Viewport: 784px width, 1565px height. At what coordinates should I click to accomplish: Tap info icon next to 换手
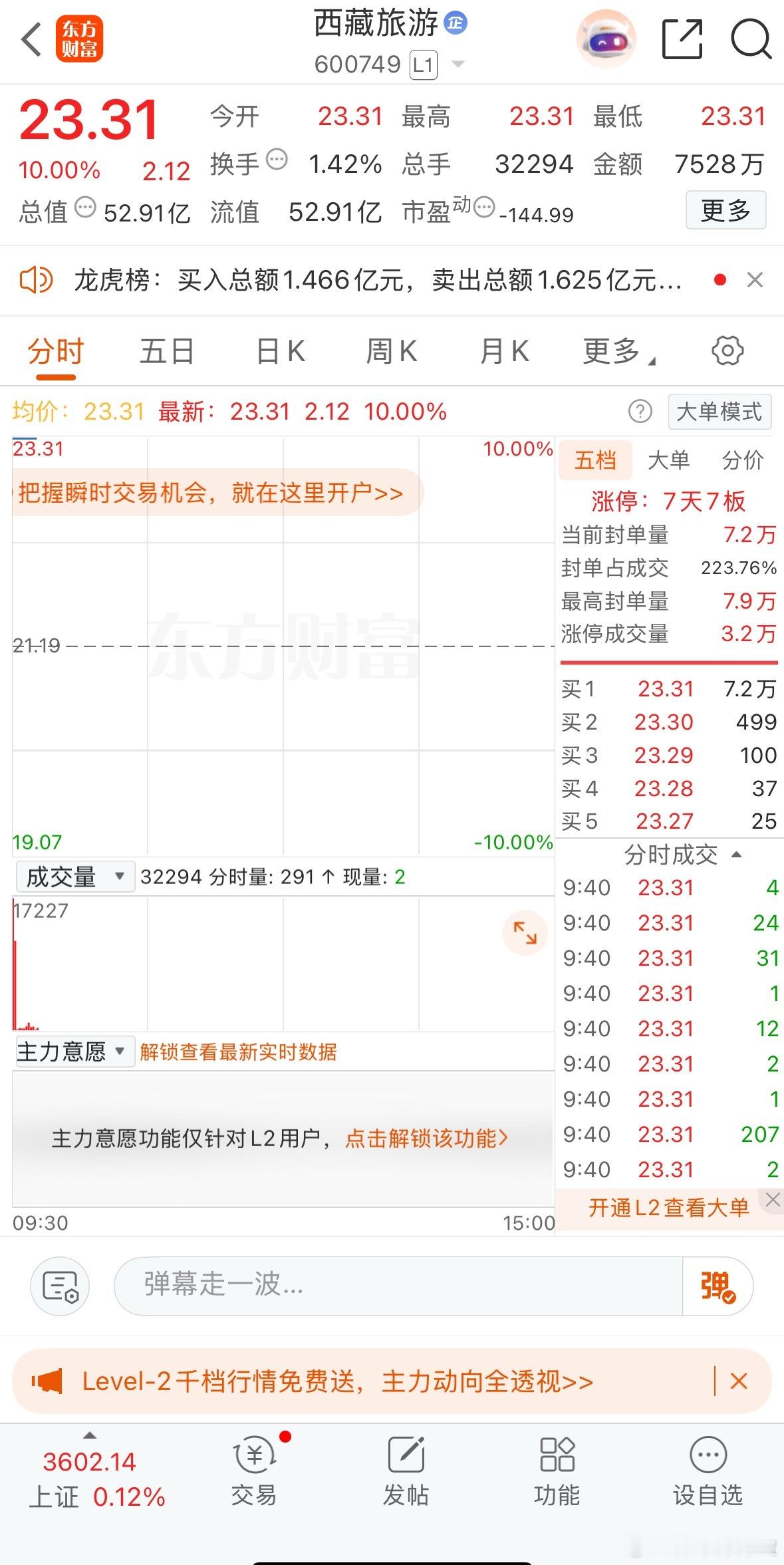point(277,160)
